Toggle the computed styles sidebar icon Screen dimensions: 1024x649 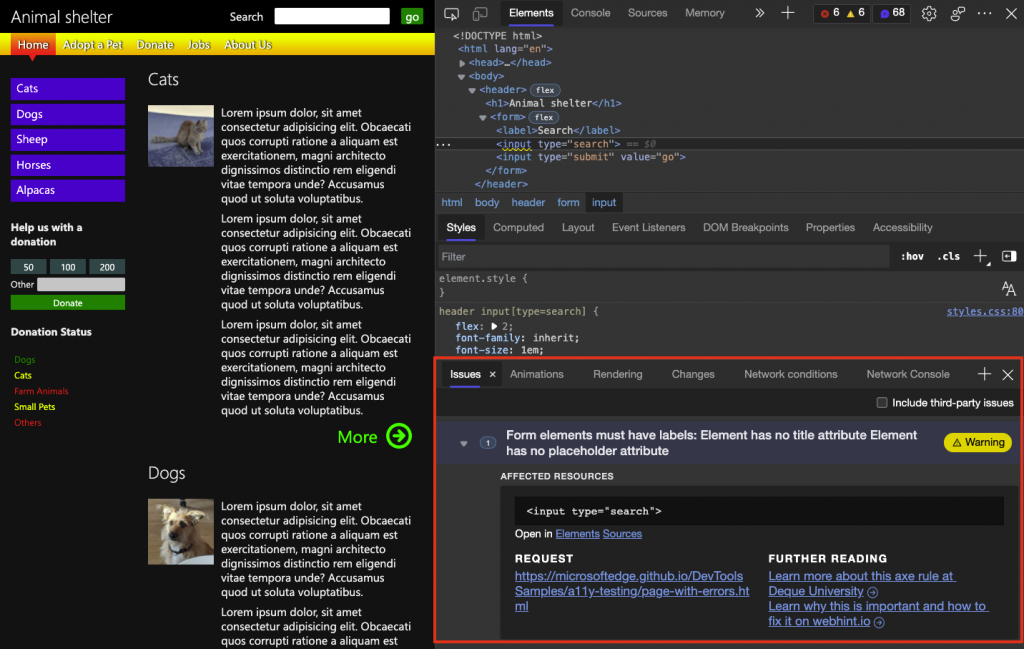pos(1009,257)
